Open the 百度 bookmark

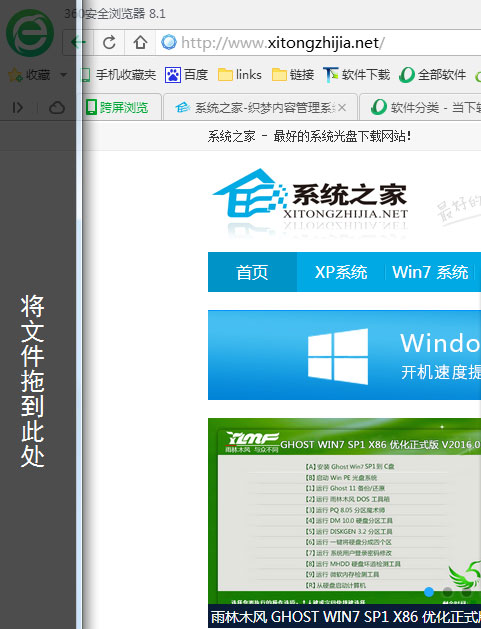[186, 75]
